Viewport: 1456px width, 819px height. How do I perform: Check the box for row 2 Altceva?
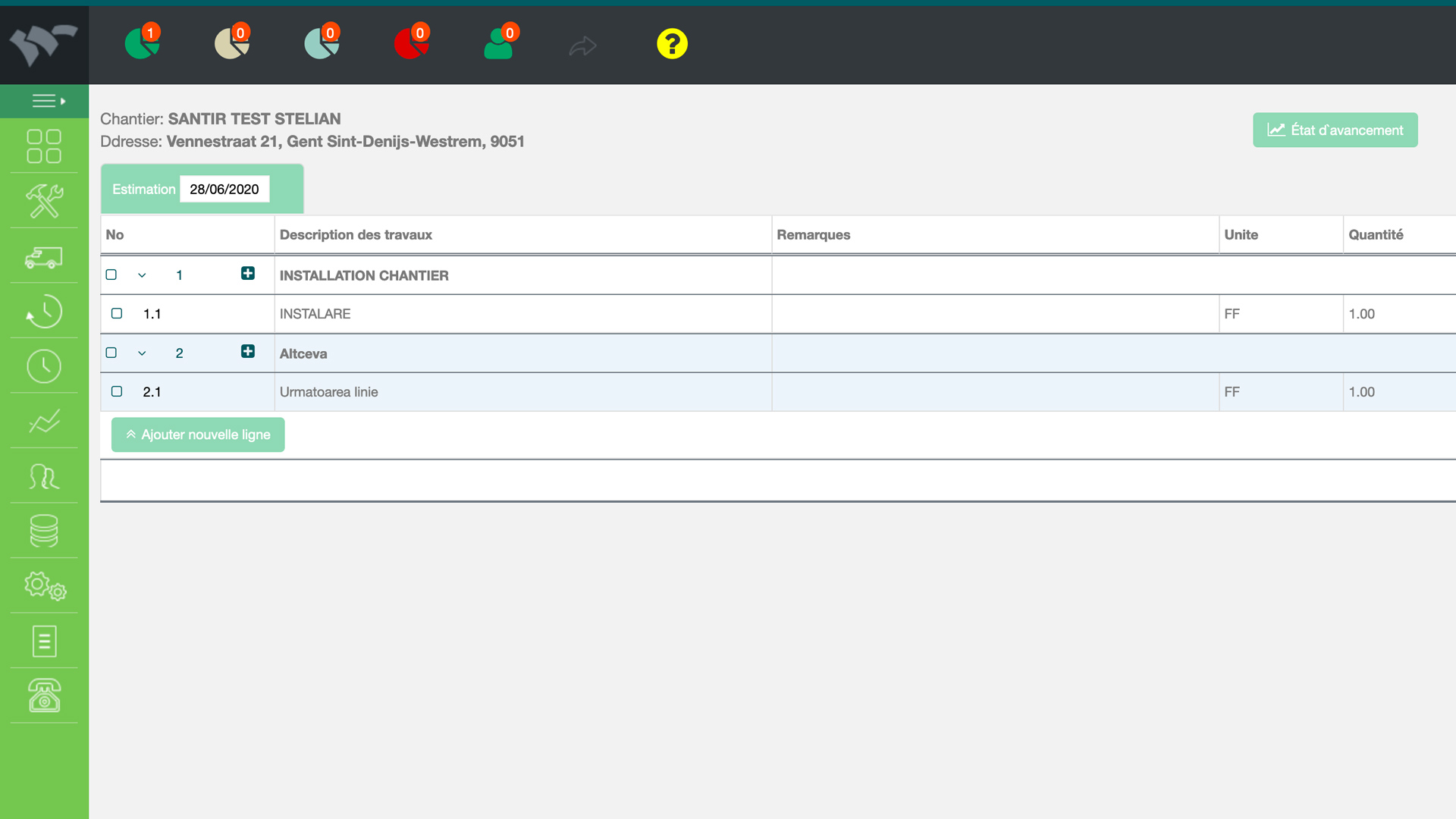click(x=111, y=353)
